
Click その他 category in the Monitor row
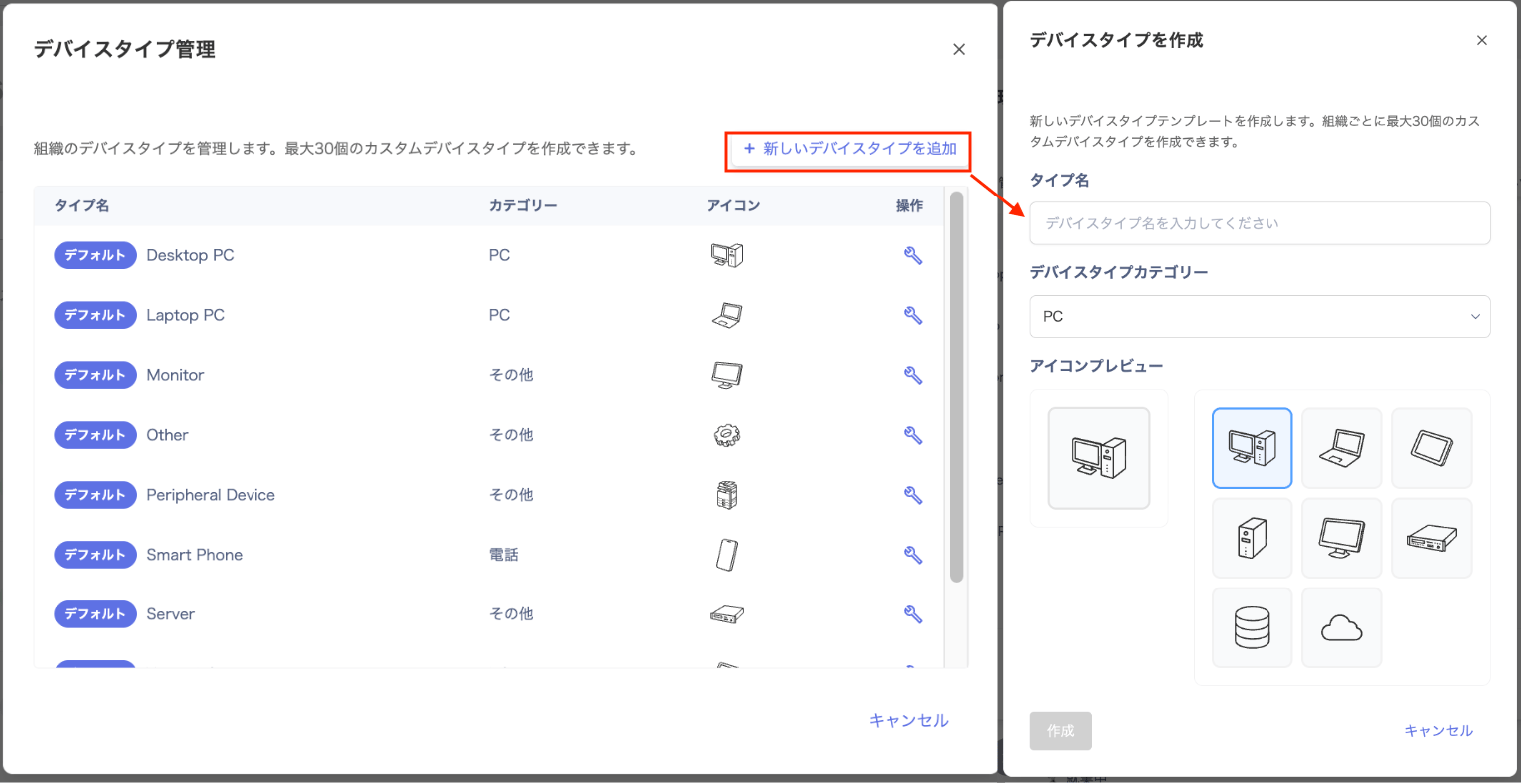pyautogui.click(x=511, y=375)
